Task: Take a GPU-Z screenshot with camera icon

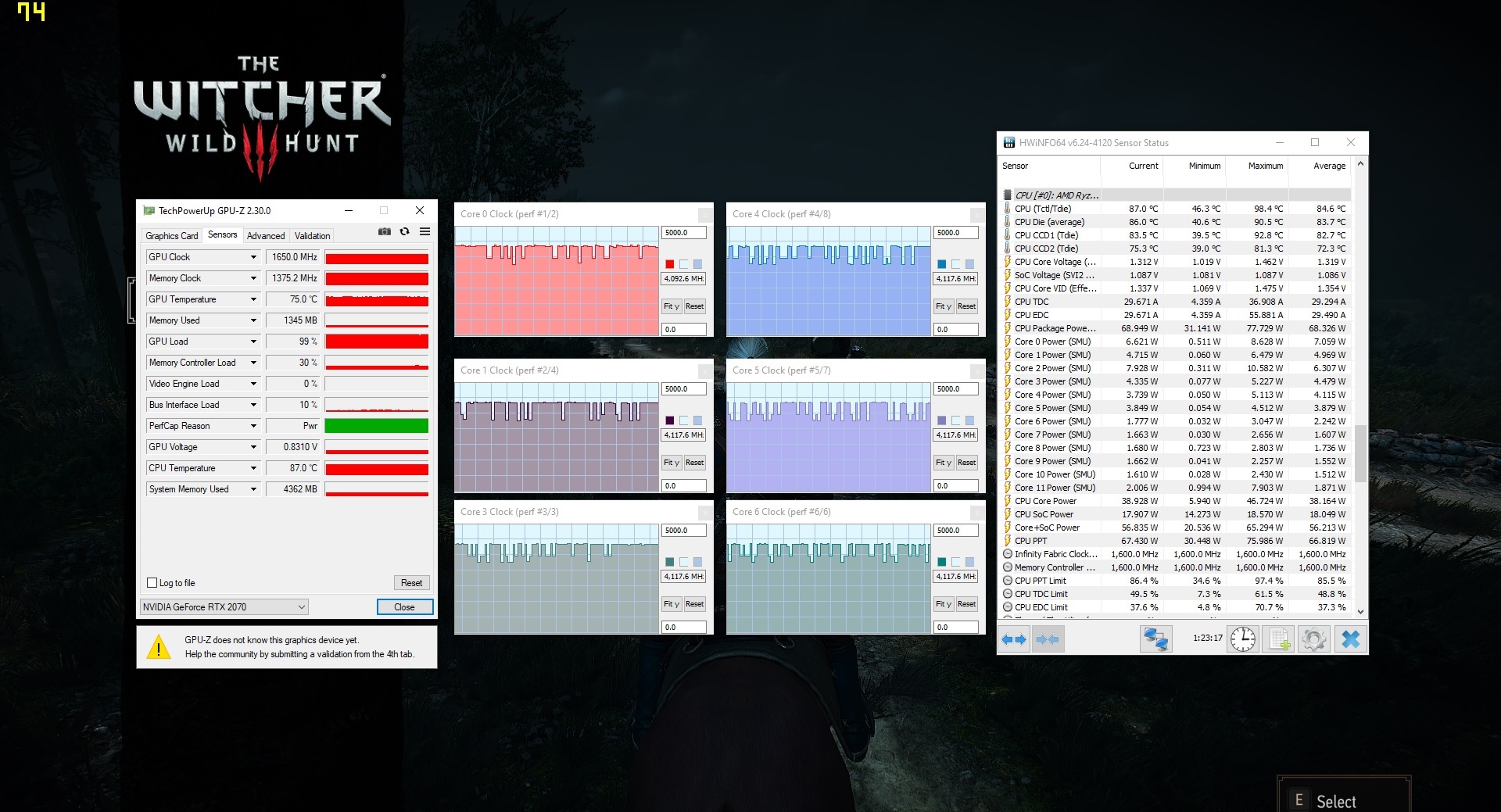Action: (x=384, y=232)
